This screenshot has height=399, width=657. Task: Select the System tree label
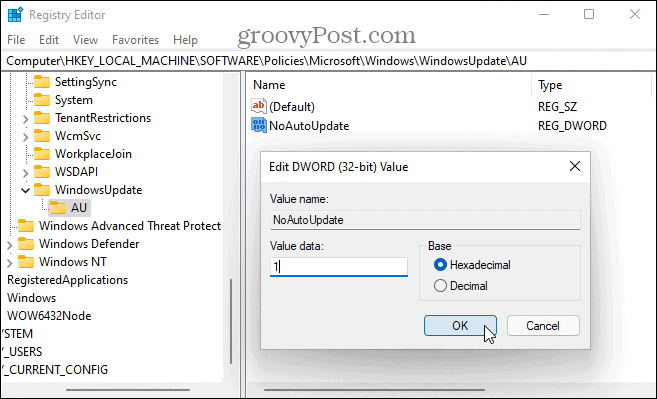coord(74,100)
